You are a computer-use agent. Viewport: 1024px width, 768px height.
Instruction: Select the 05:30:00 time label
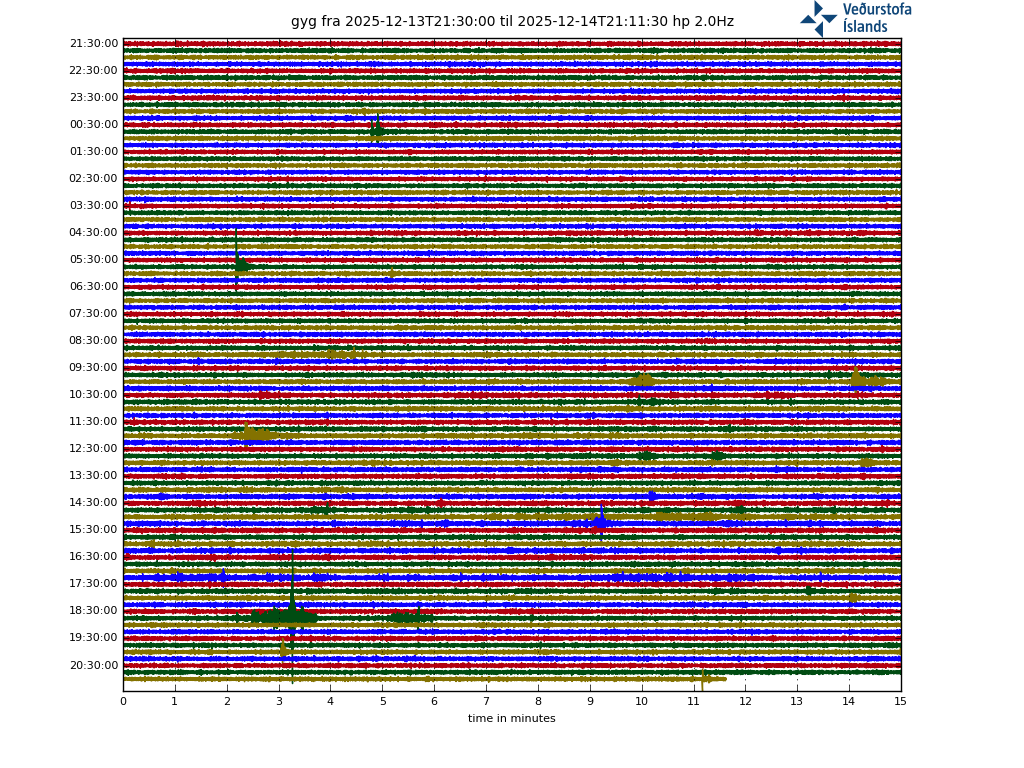[94, 260]
